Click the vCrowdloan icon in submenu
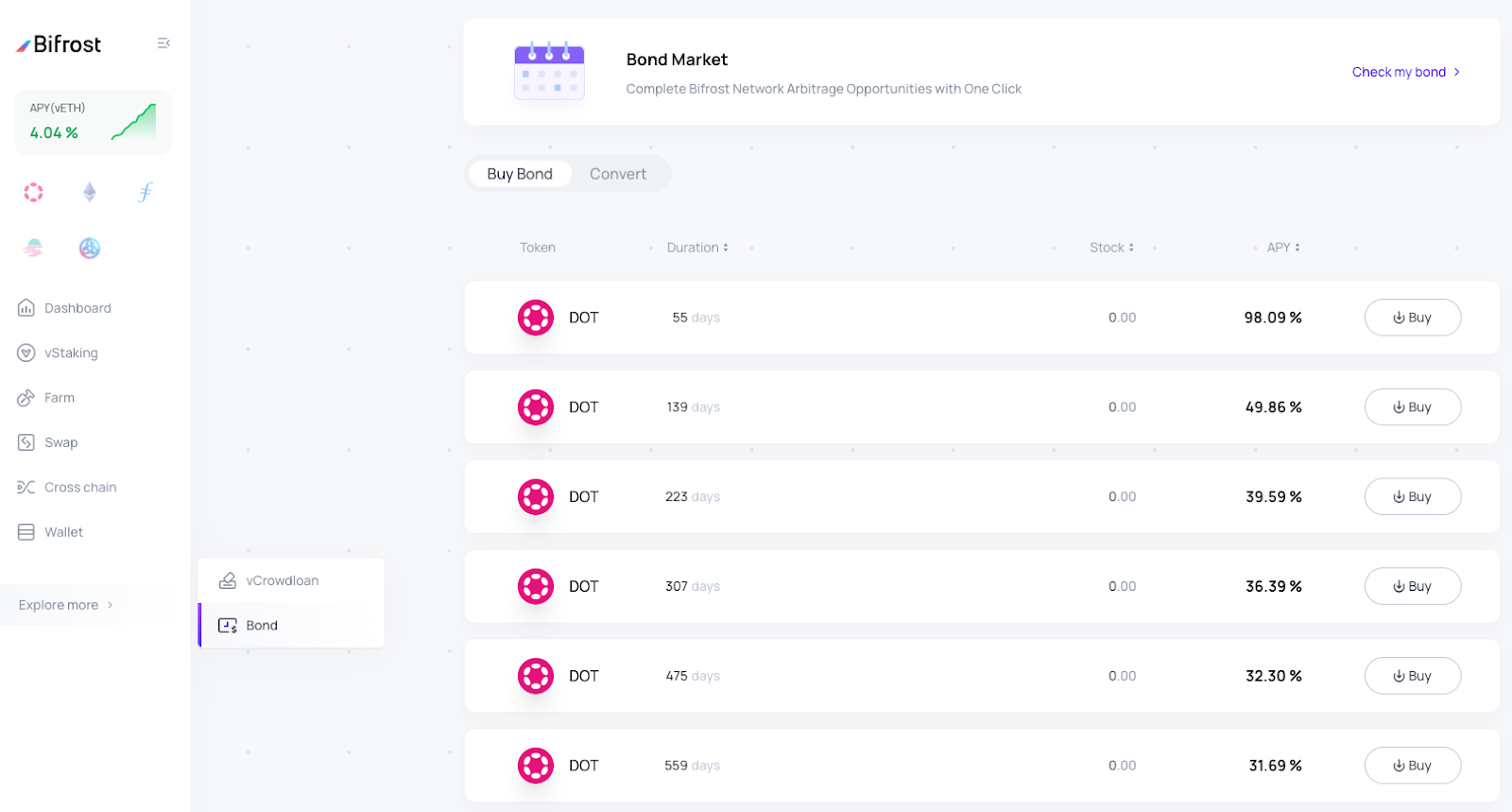Viewport: 1512px width, 812px height. pos(228,580)
